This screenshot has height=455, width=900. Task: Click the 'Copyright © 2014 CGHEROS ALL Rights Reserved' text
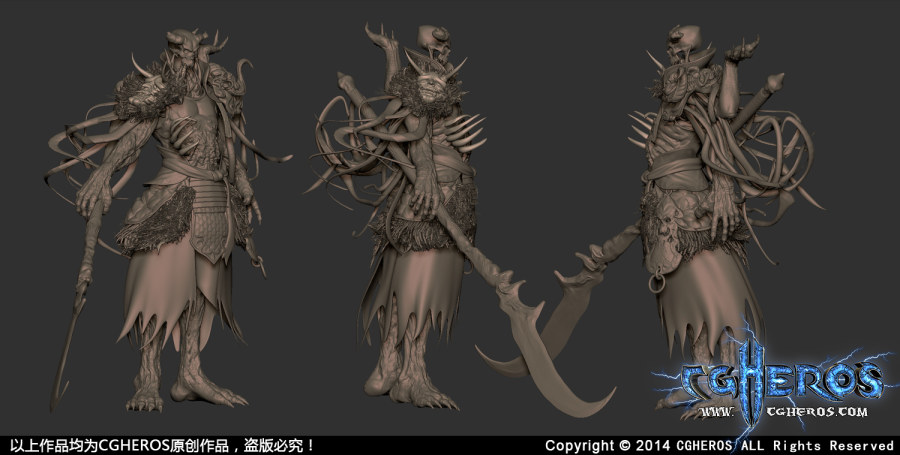pyautogui.click(x=719, y=446)
